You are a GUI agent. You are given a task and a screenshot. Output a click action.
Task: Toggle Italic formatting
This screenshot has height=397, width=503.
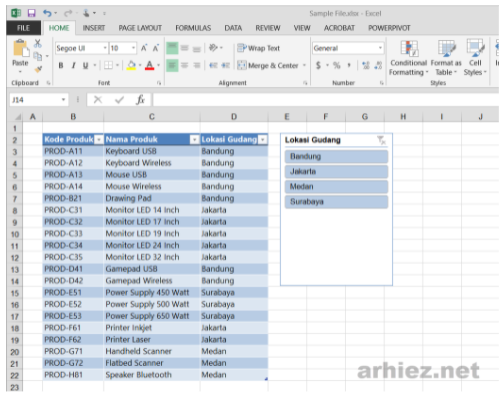tap(73, 65)
